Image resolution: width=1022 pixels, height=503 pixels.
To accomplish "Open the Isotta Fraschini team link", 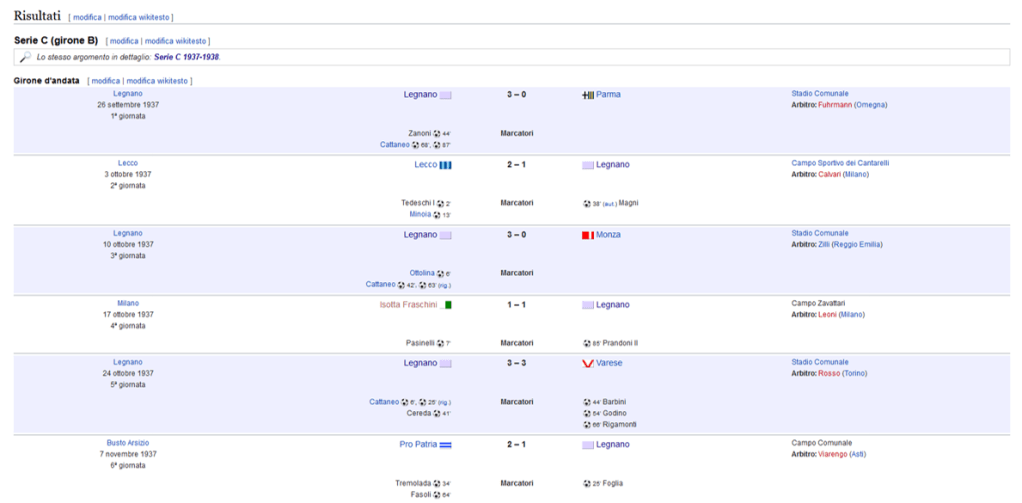I will click(408, 305).
